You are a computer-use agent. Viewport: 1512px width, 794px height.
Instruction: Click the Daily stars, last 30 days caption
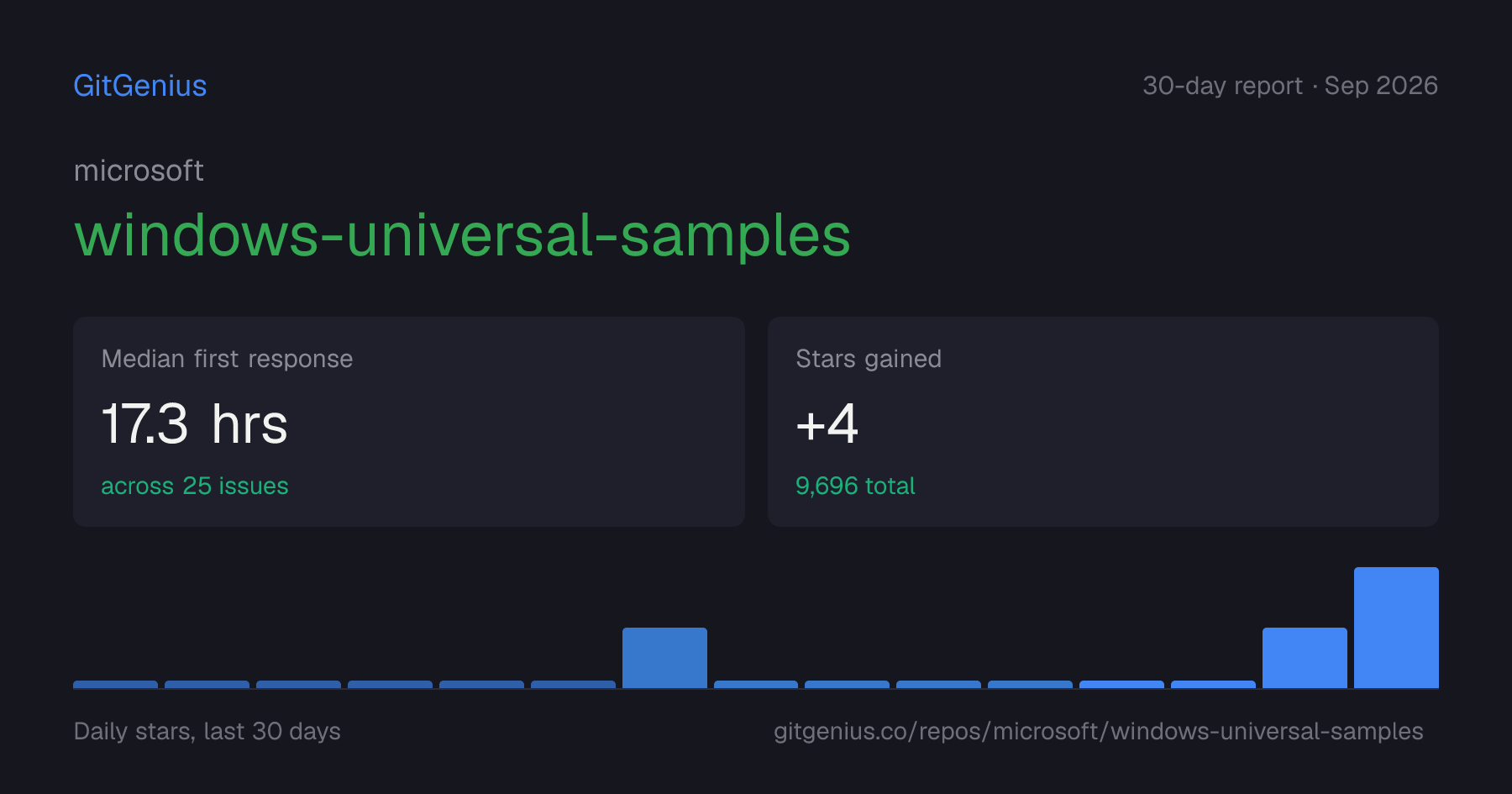pyautogui.click(x=207, y=731)
